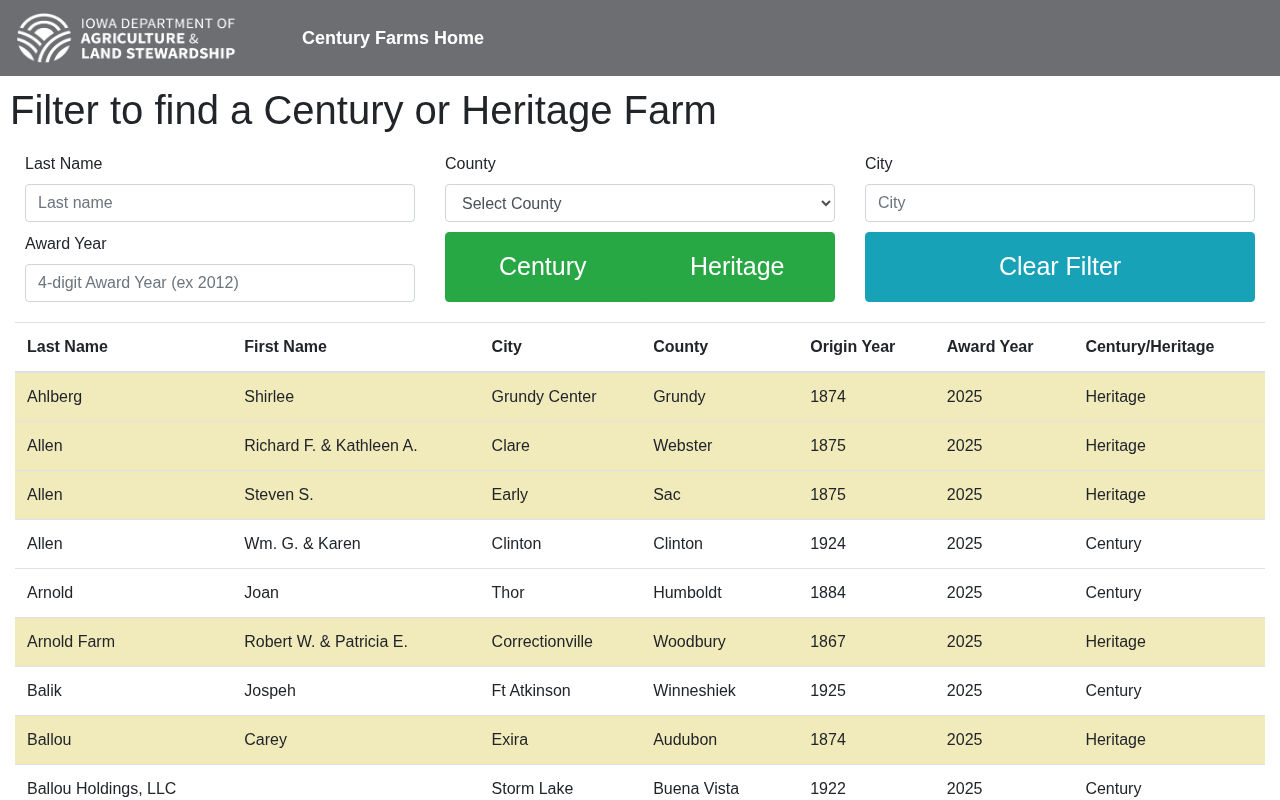Viewport: 1280px width, 800px height.
Task: Click the Origin Year column header
Action: (852, 347)
